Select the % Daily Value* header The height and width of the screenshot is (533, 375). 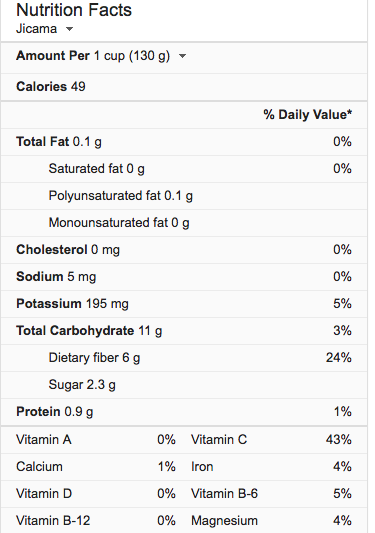[x=308, y=115]
